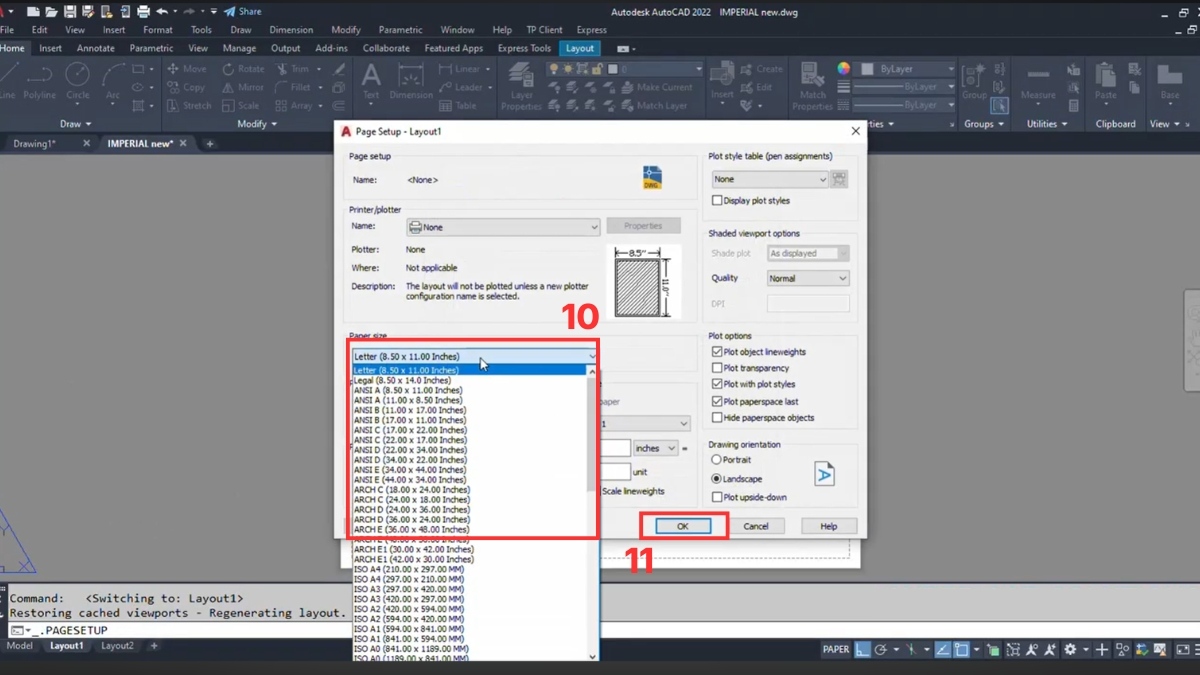Screen dimensions: 1200x675
Task: Open the Format menu
Action: point(158,30)
